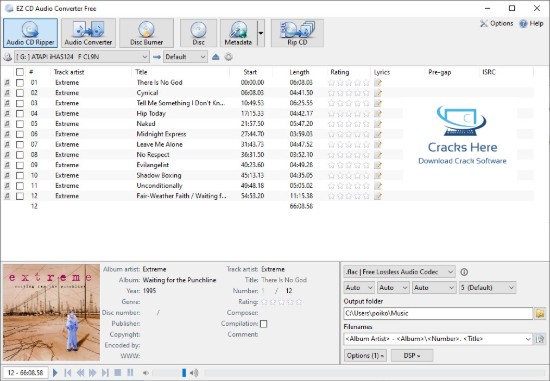
Task: Click the Metadata toolbar icon
Action: pos(238,33)
